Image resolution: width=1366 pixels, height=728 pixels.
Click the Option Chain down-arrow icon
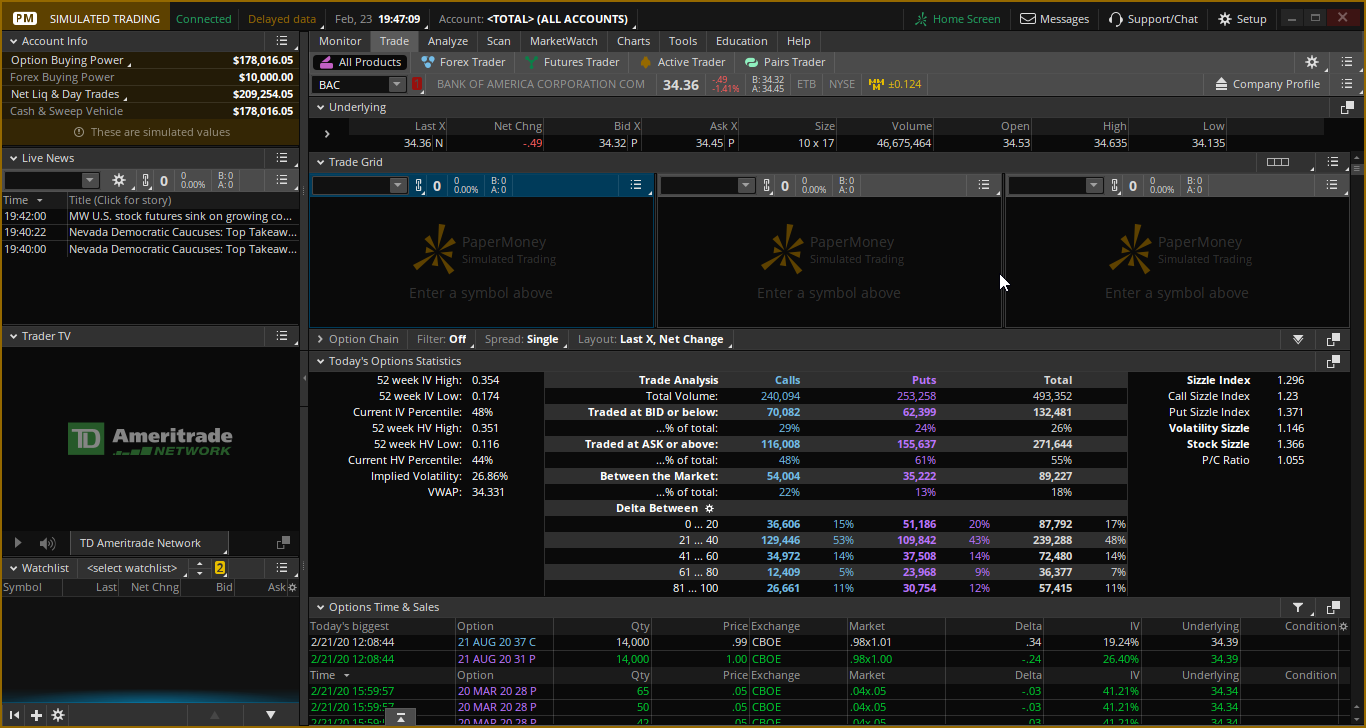(1298, 339)
